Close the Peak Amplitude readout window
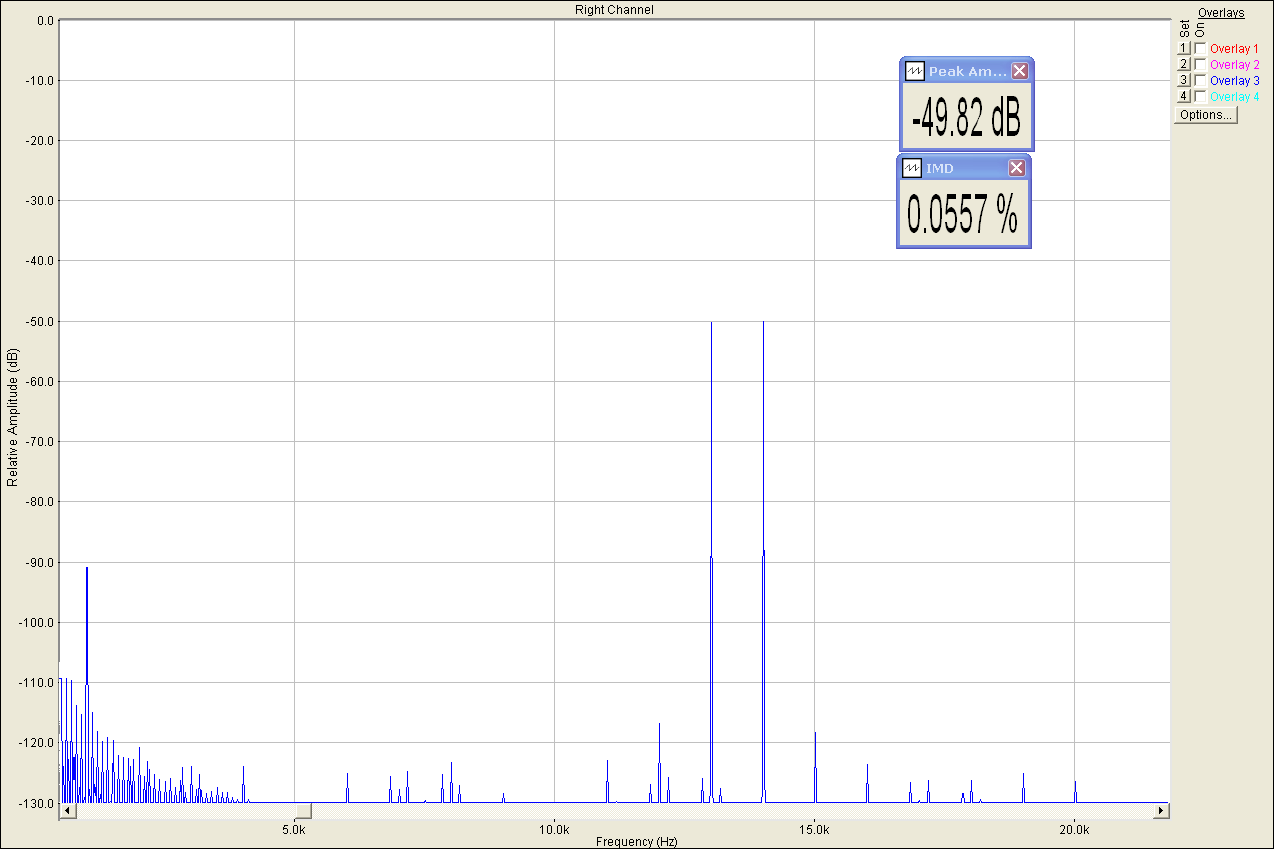Screen dimensions: 1274x849 [x=1019, y=71]
